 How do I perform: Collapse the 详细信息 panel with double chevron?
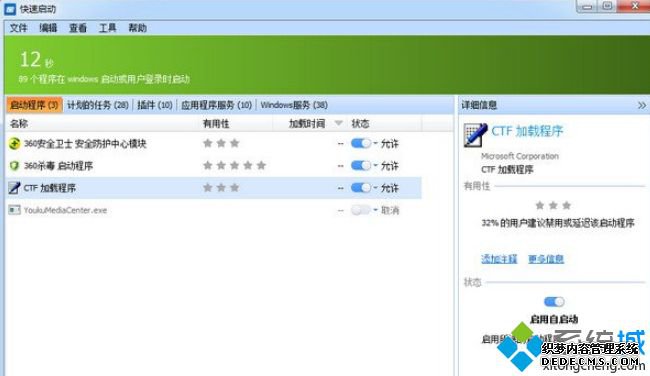[x=642, y=105]
